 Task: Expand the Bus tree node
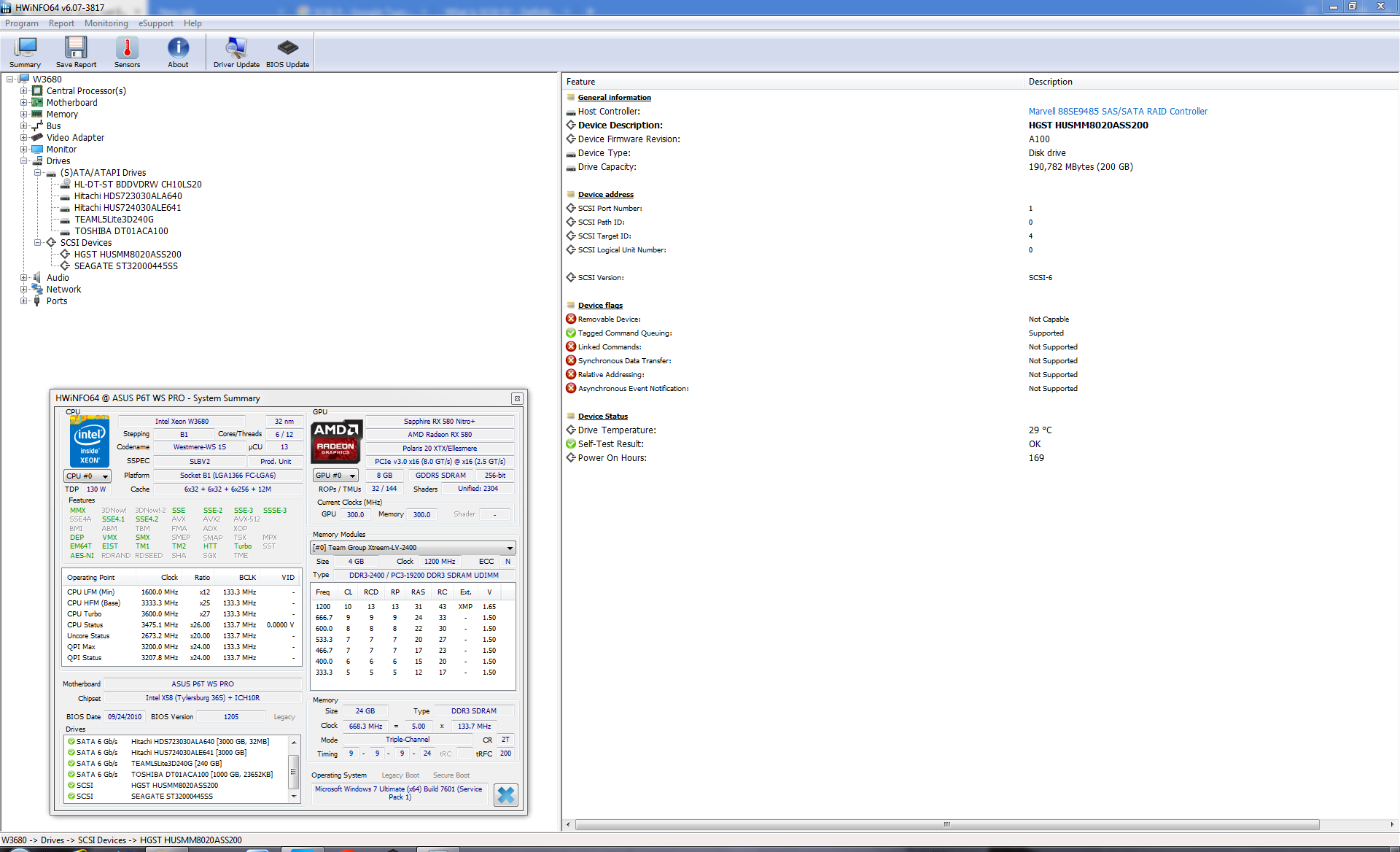tap(24, 126)
